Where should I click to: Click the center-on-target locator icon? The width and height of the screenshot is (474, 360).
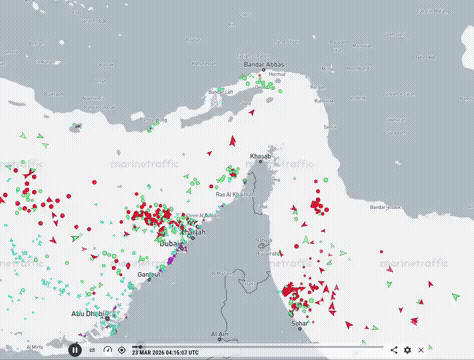(x=122, y=350)
